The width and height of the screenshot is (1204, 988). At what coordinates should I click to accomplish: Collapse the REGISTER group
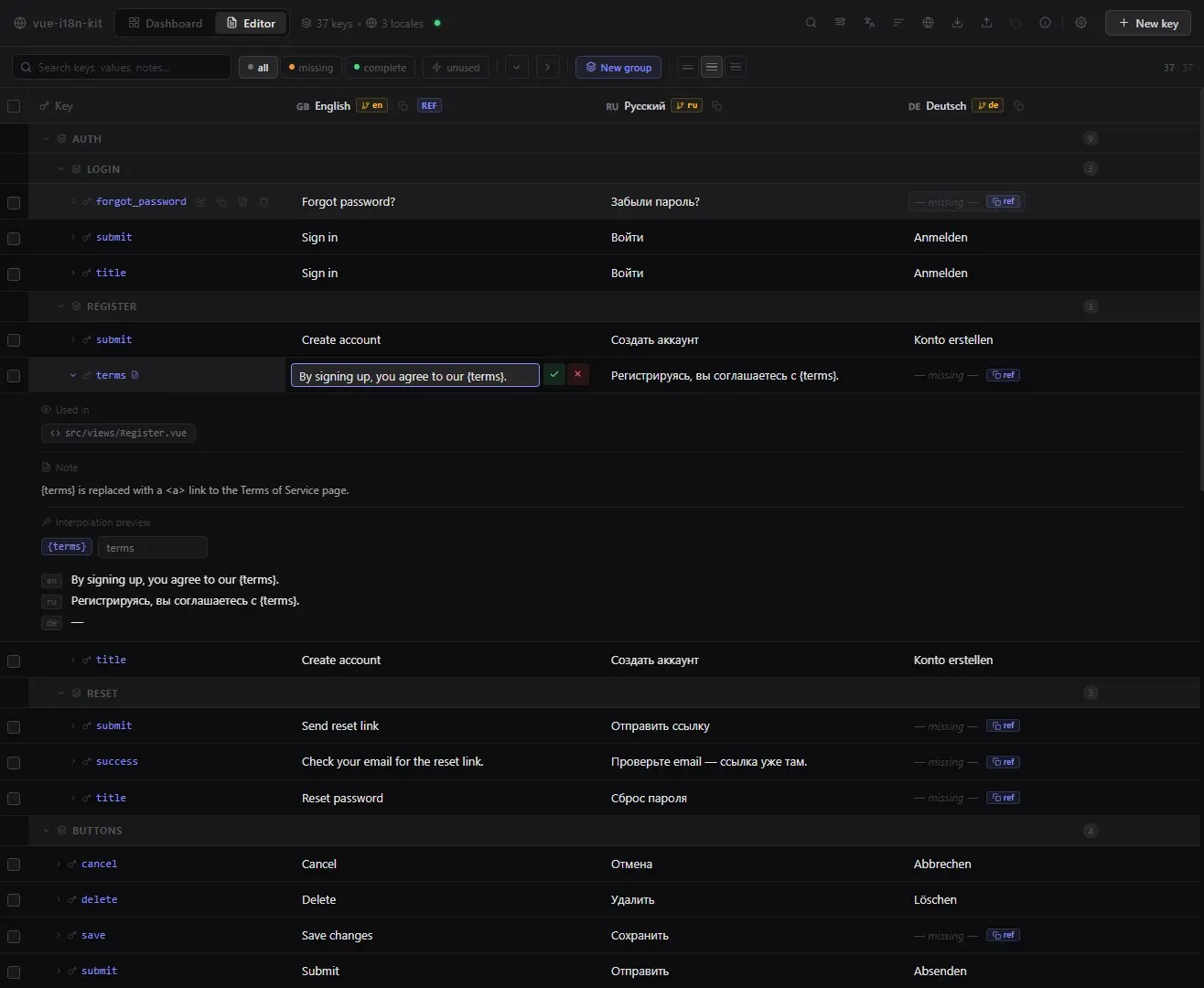[61, 306]
